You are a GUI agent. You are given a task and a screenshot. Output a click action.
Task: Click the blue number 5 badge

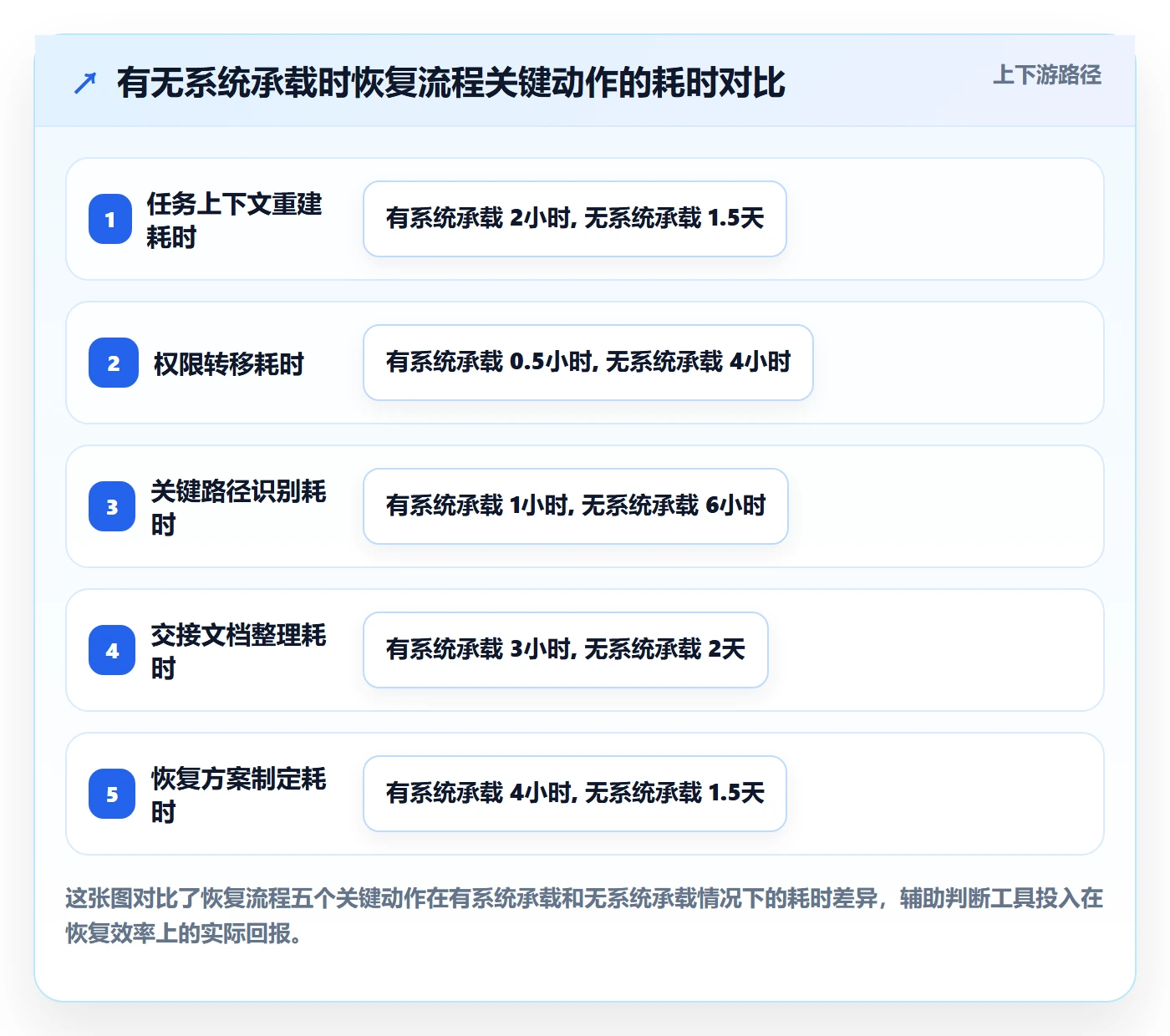click(x=112, y=794)
